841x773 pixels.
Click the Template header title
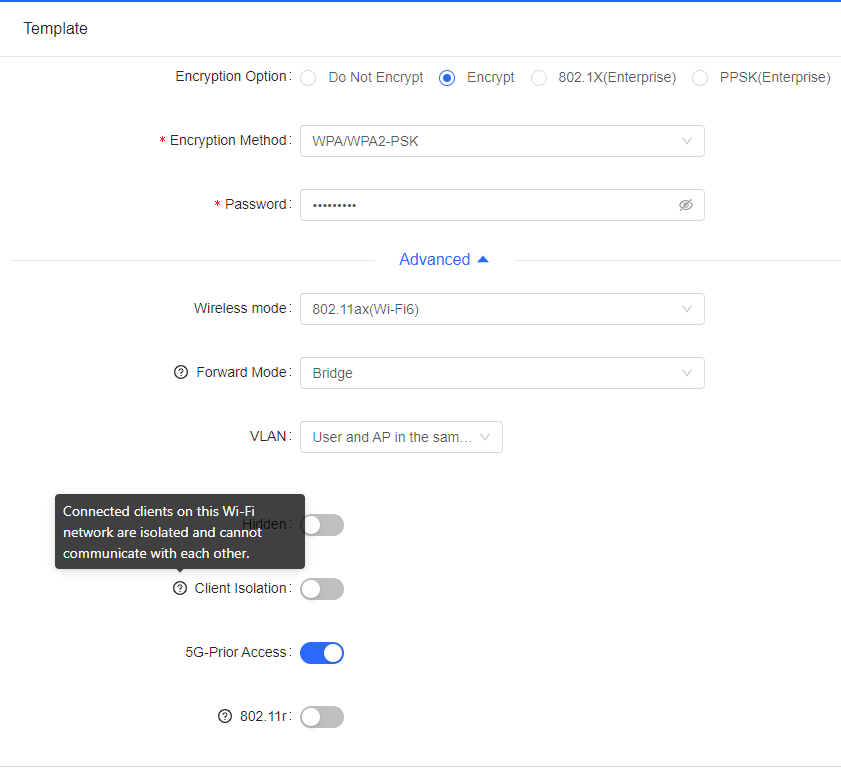pos(56,29)
